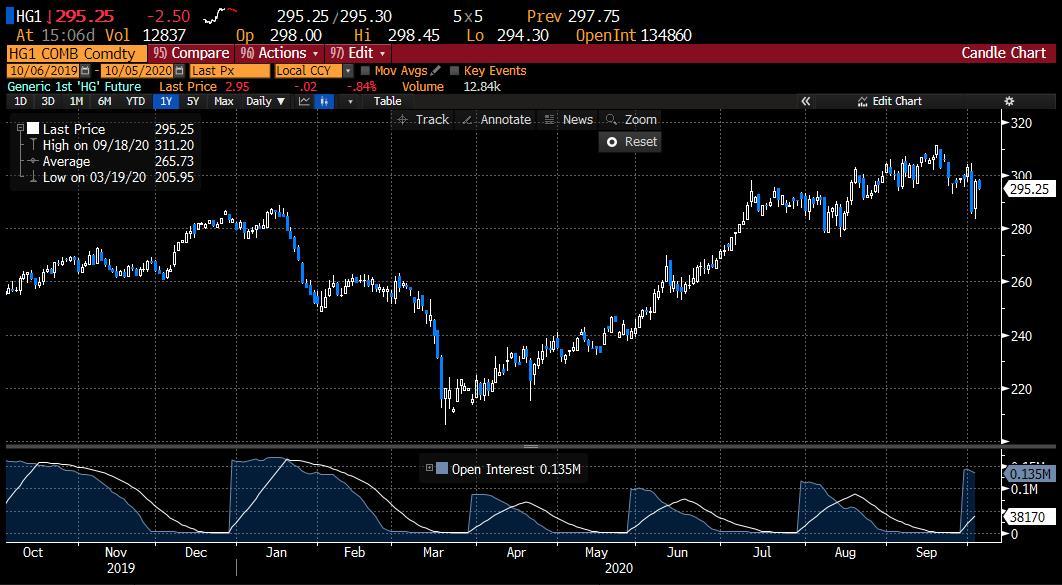Click the Candle Chart title text

coord(1004,53)
